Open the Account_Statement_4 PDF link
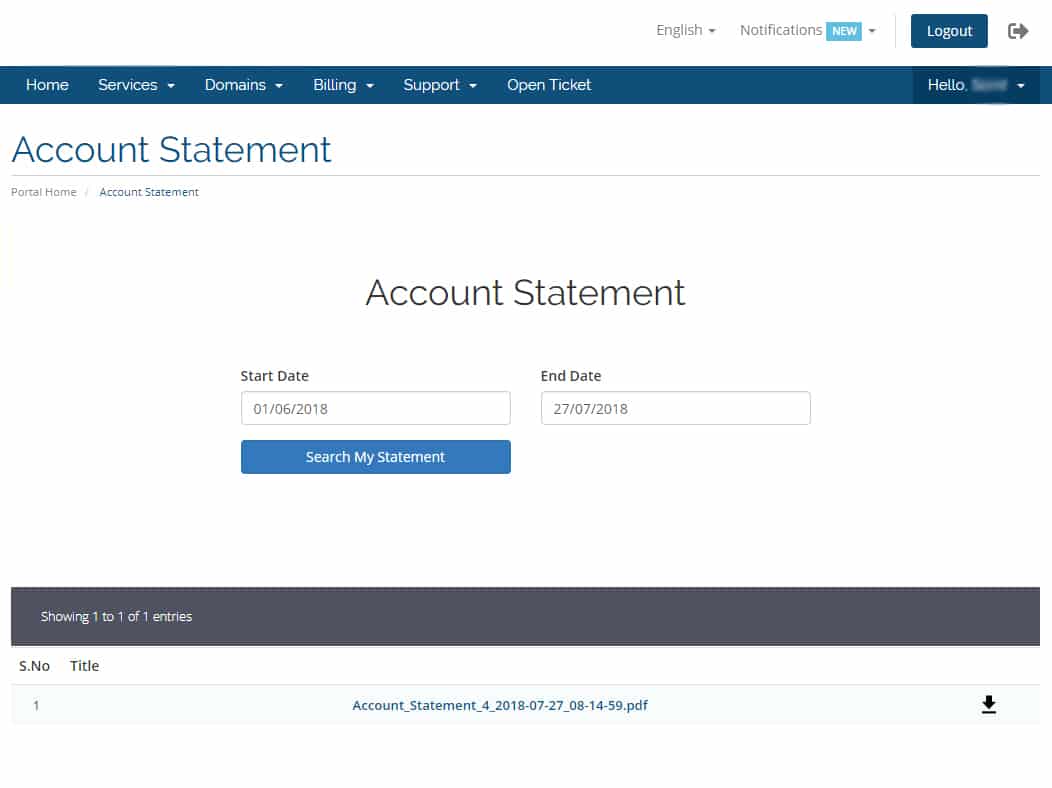This screenshot has width=1052, height=788. pos(499,705)
